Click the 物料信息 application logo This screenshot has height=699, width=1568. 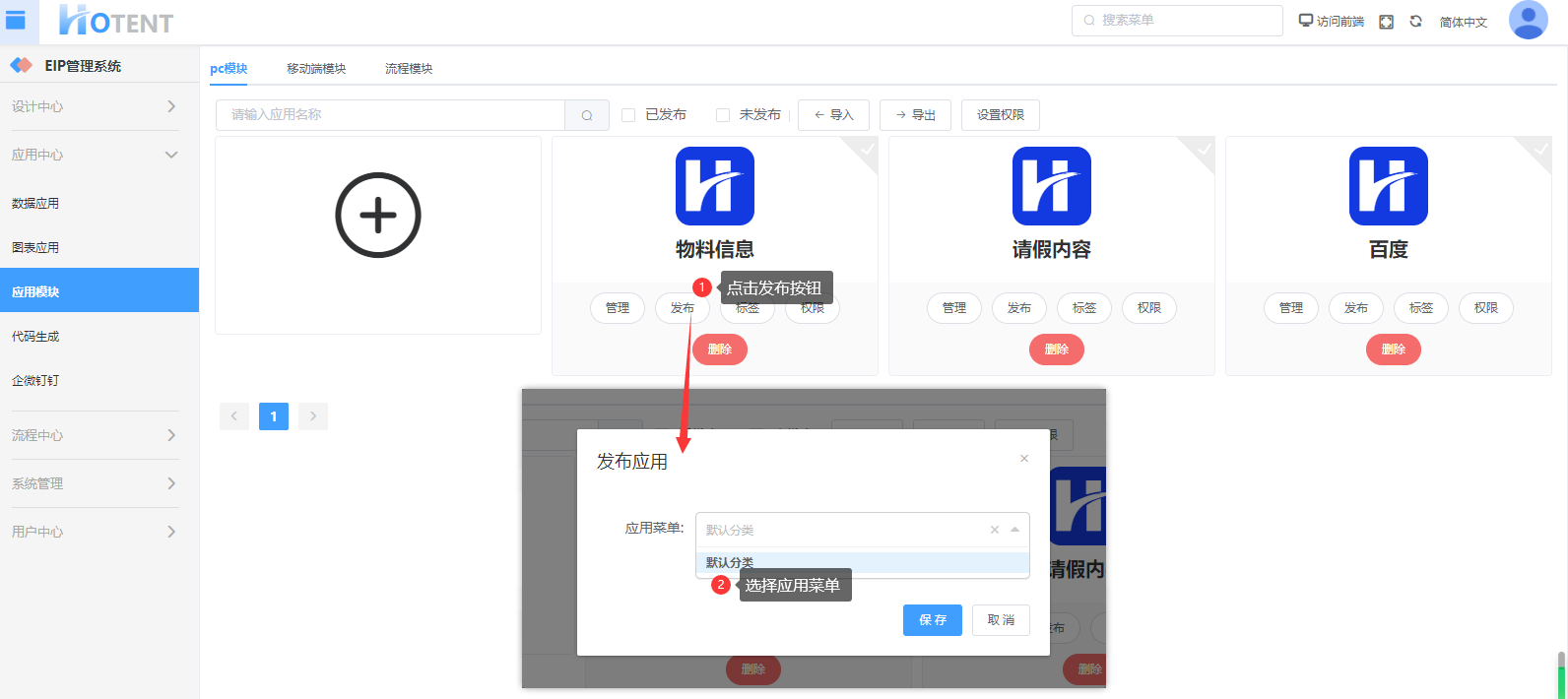coord(714,186)
